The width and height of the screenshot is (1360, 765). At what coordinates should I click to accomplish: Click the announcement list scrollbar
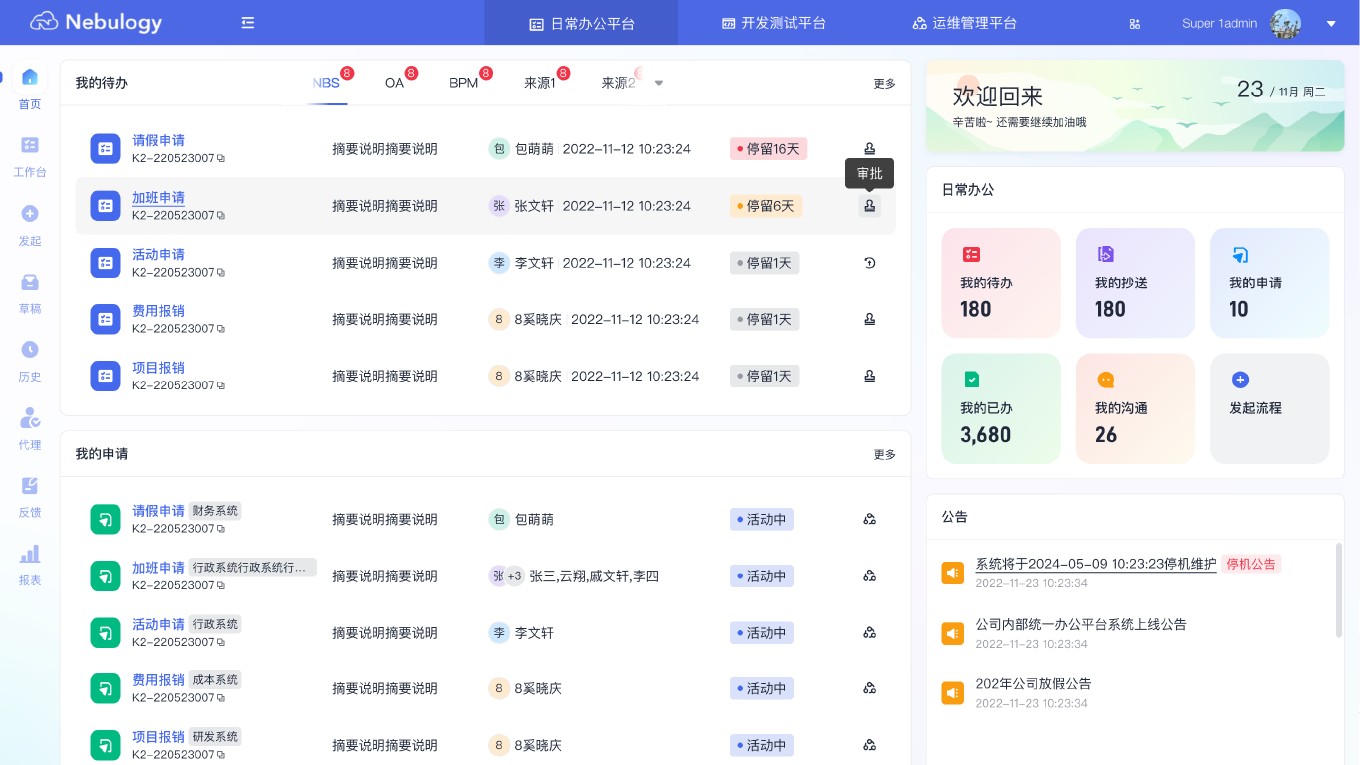pyautogui.click(x=1339, y=590)
